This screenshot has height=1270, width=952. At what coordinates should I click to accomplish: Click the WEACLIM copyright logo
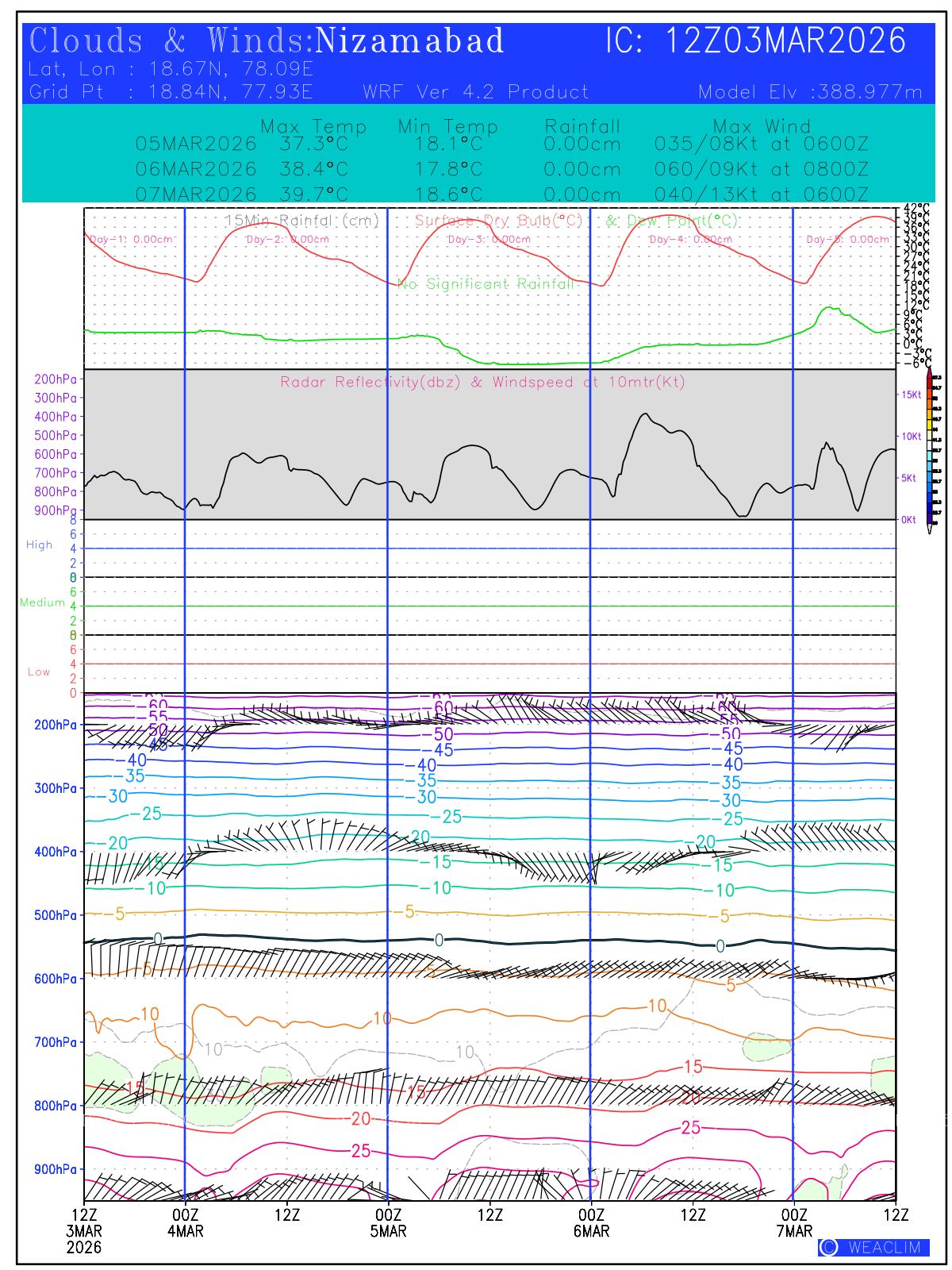coord(873,1247)
